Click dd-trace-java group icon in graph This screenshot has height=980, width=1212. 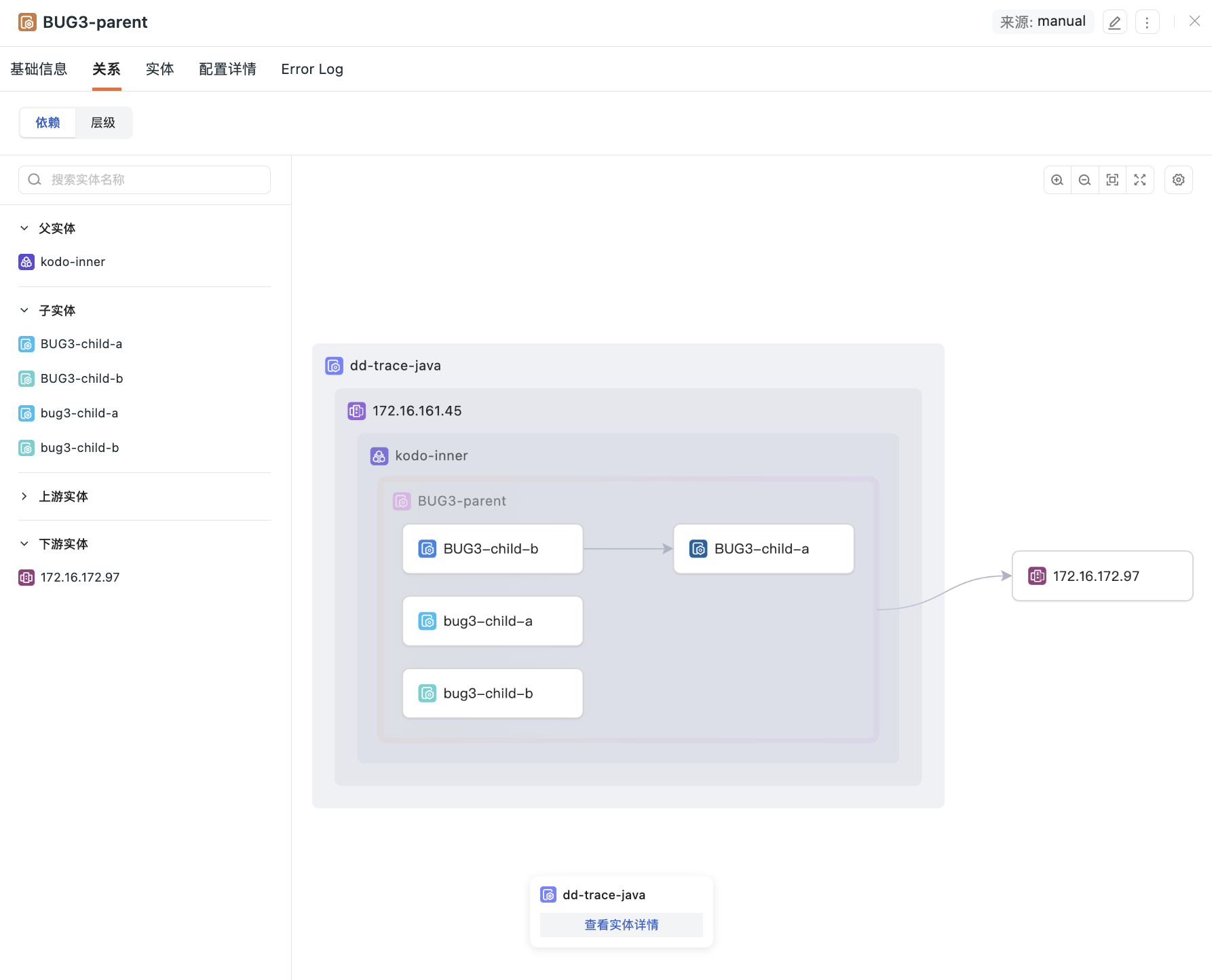point(334,366)
